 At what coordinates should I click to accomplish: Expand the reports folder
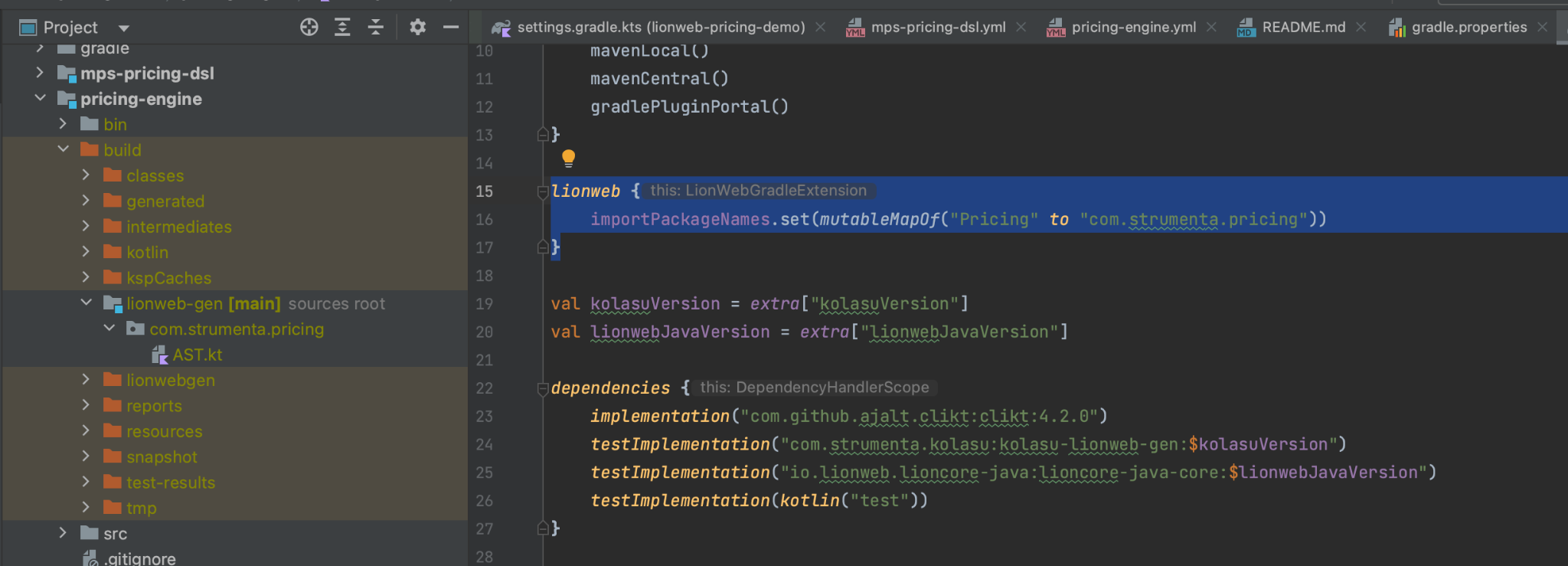pos(86,404)
